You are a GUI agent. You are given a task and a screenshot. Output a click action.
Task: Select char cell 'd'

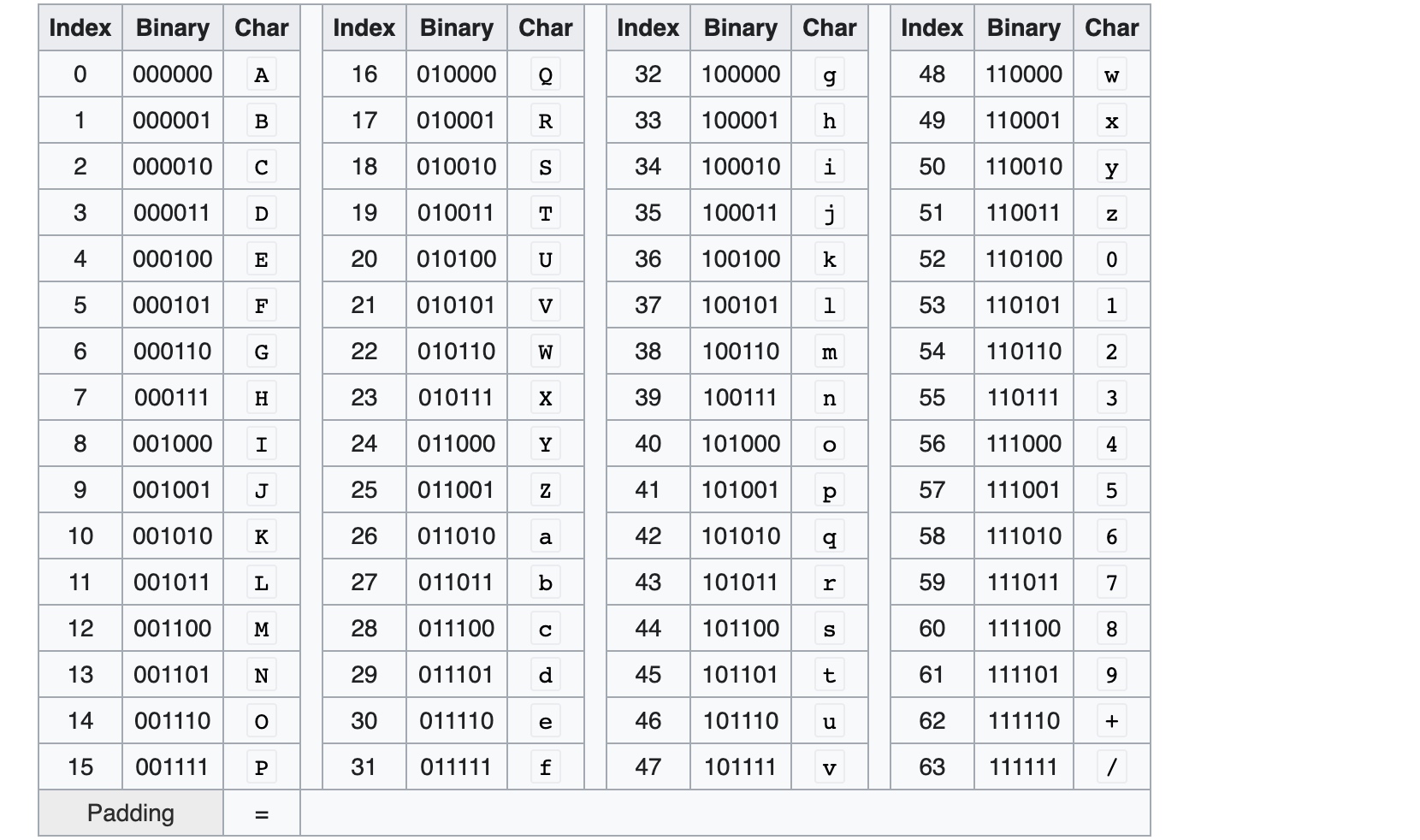(546, 675)
